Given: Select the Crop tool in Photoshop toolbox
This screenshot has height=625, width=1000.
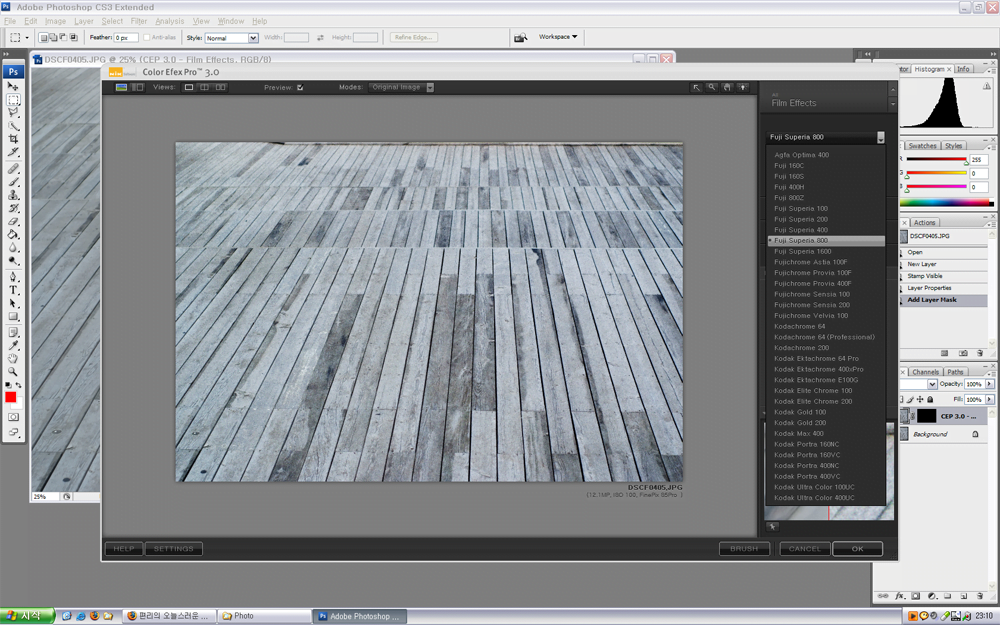Looking at the screenshot, I should click(x=14, y=140).
